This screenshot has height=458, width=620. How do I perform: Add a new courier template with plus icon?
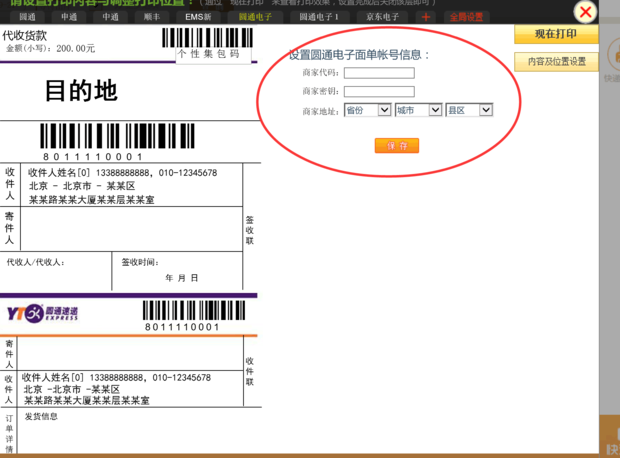[x=426, y=17]
